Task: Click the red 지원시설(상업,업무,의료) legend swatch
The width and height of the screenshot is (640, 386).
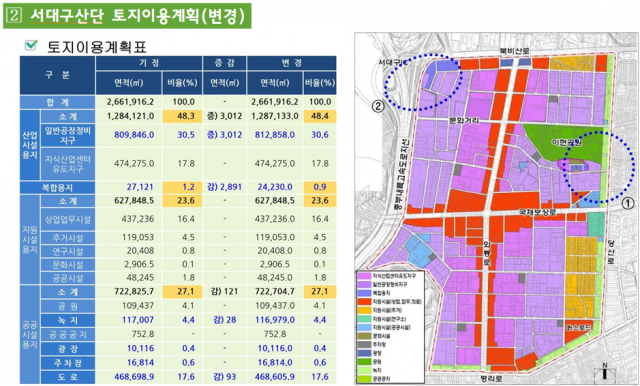Action: [364, 302]
